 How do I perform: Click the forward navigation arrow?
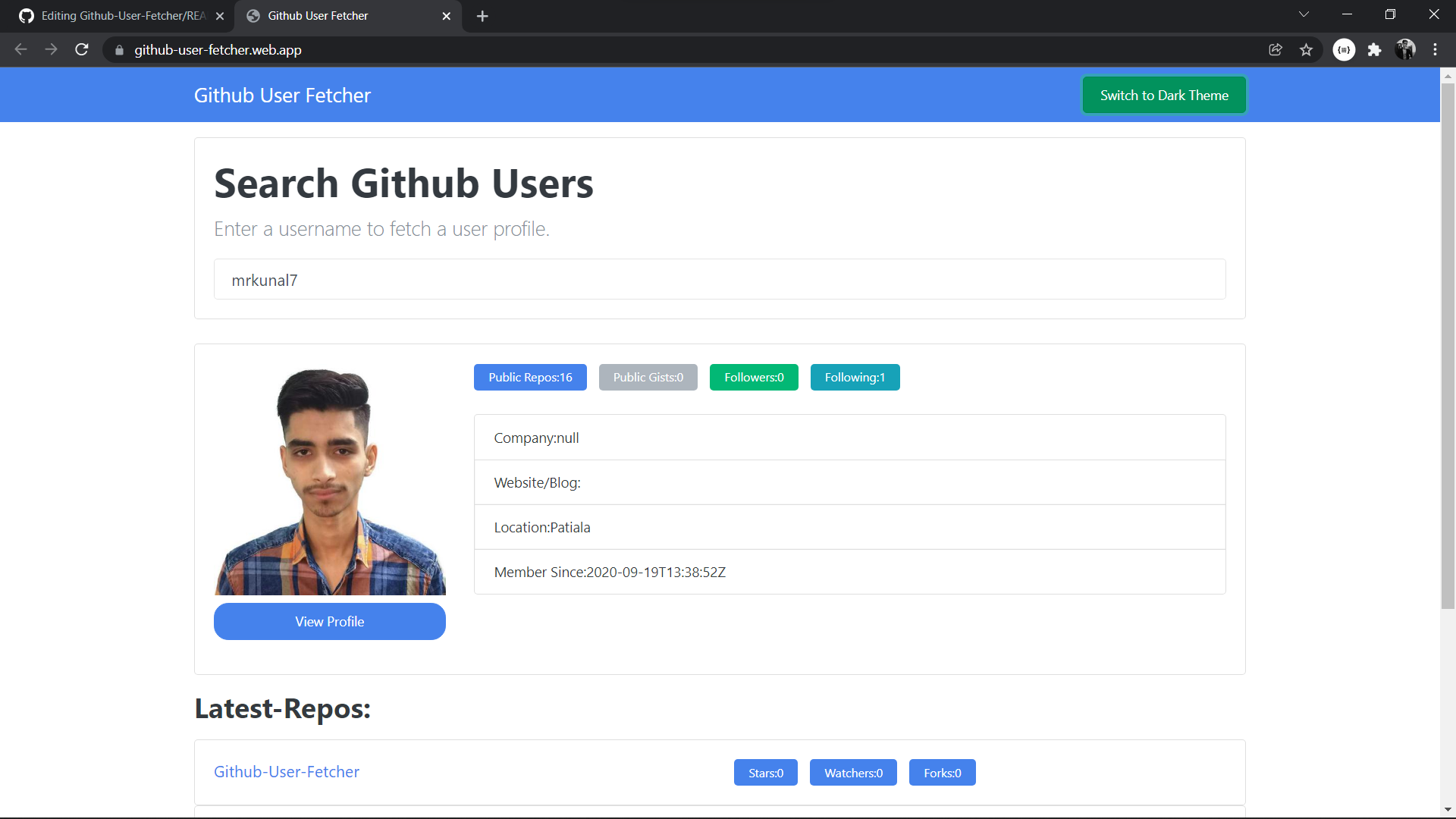pos(51,49)
